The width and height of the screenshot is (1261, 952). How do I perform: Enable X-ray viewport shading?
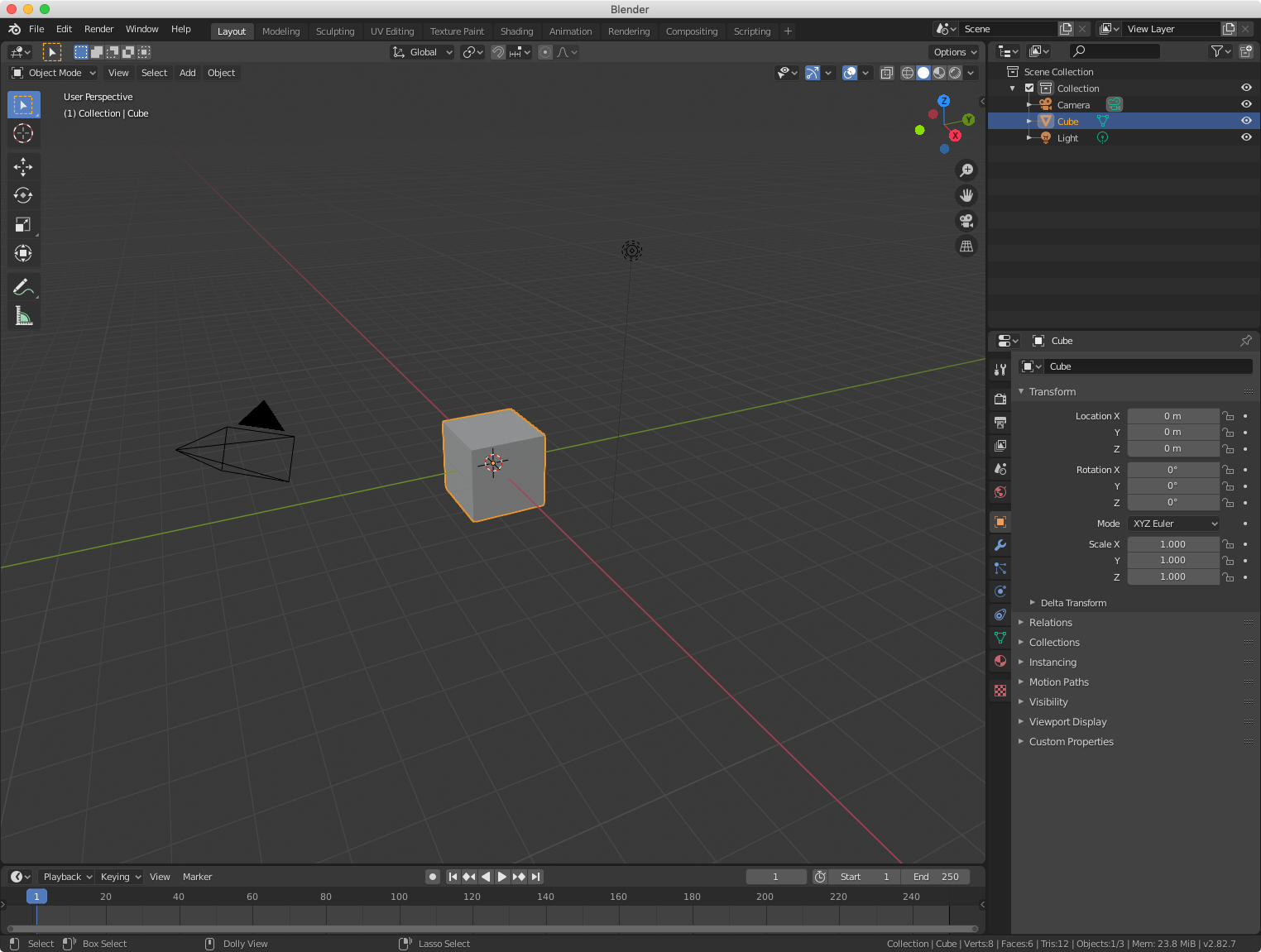pyautogui.click(x=886, y=73)
